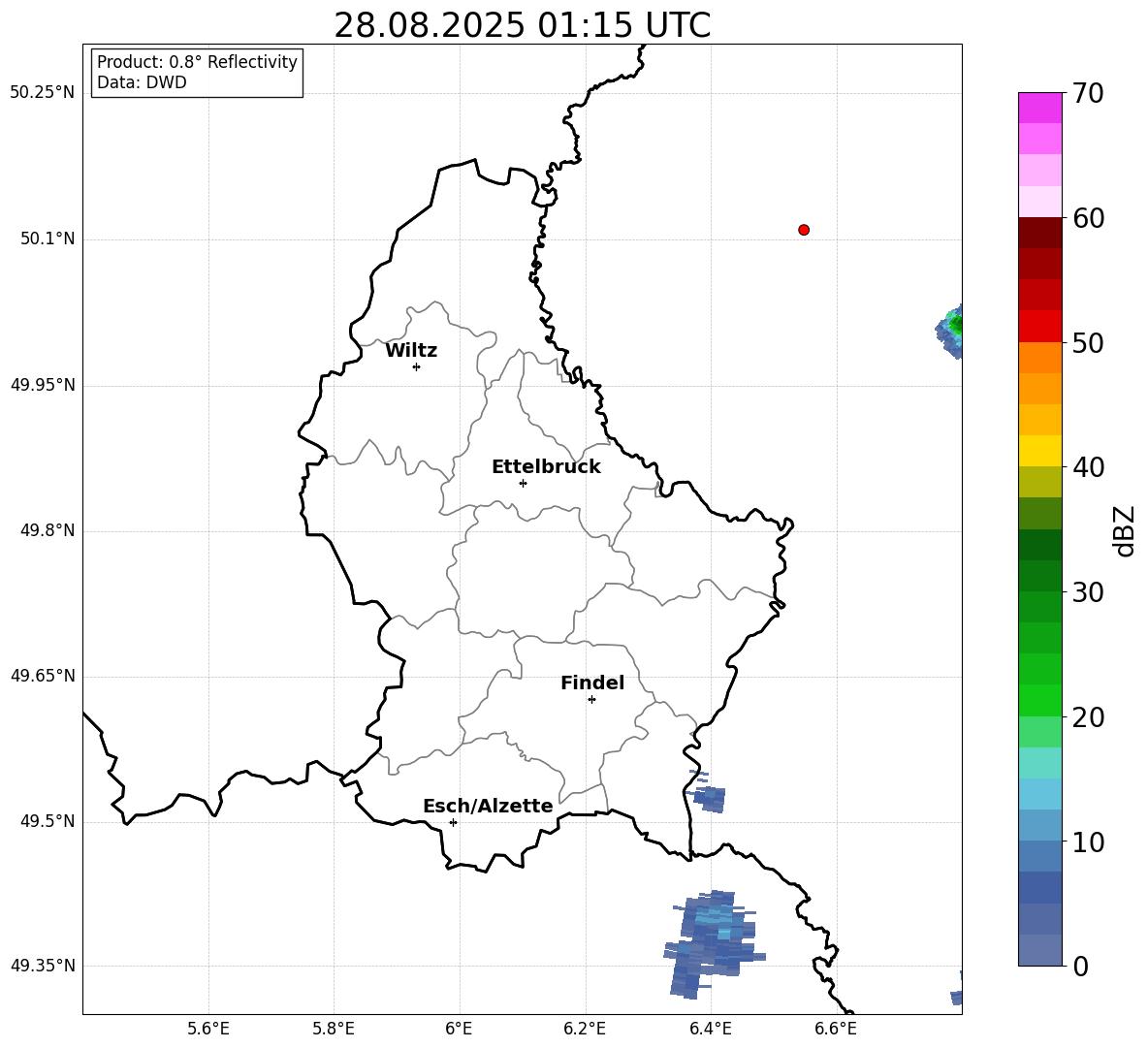This screenshot has width=1148, height=1048.
Task: Click the bright green colorbar segment above 20
Action: coord(1039,700)
